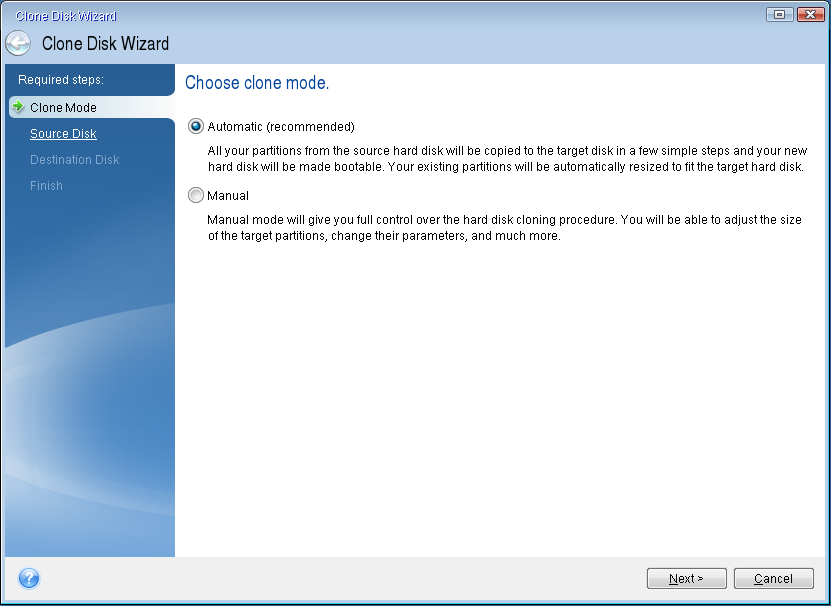This screenshot has width=831, height=606.
Task: Cancel the Clone Disk Wizard
Action: pyautogui.click(x=773, y=578)
